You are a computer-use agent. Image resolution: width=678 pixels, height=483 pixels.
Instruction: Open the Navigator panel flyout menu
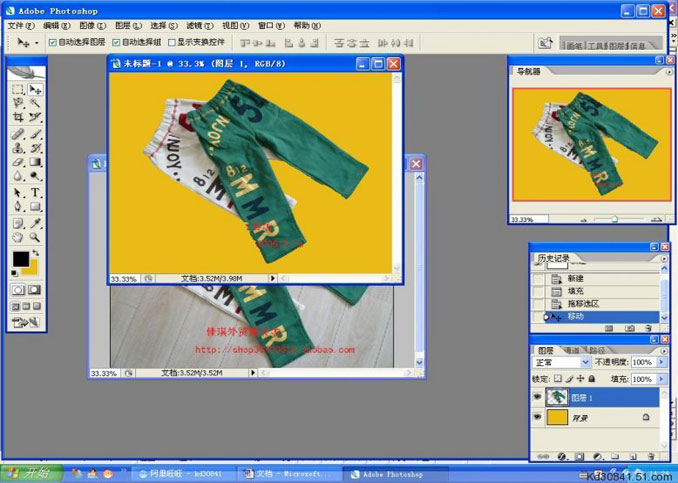coord(669,72)
